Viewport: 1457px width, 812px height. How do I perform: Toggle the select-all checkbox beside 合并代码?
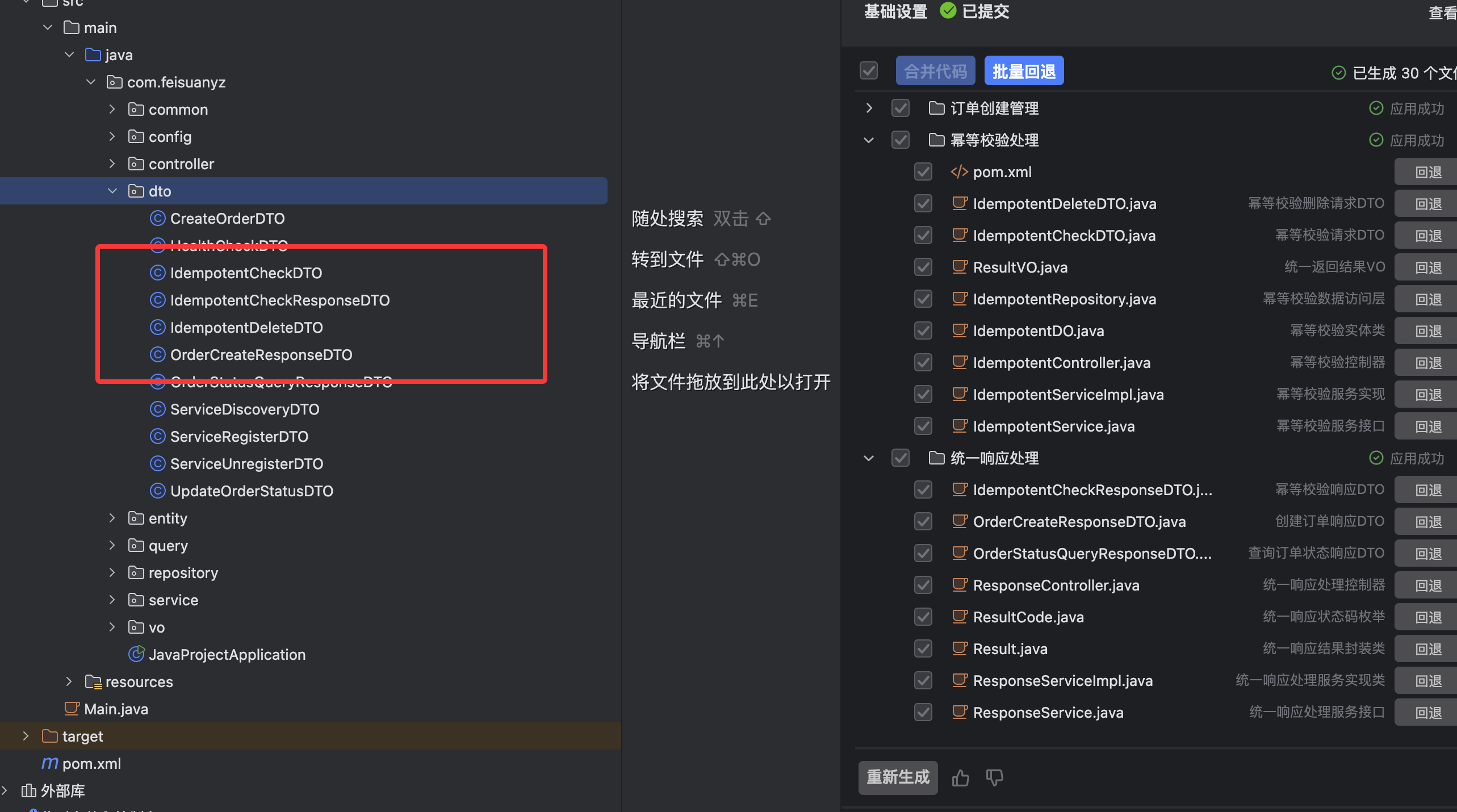(869, 71)
